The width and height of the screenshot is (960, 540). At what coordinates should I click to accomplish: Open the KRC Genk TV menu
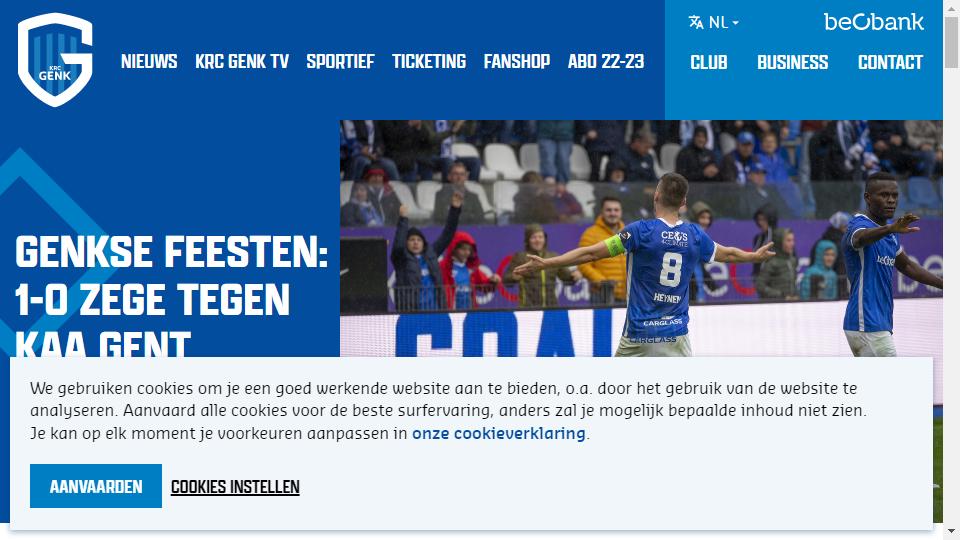[x=242, y=61]
